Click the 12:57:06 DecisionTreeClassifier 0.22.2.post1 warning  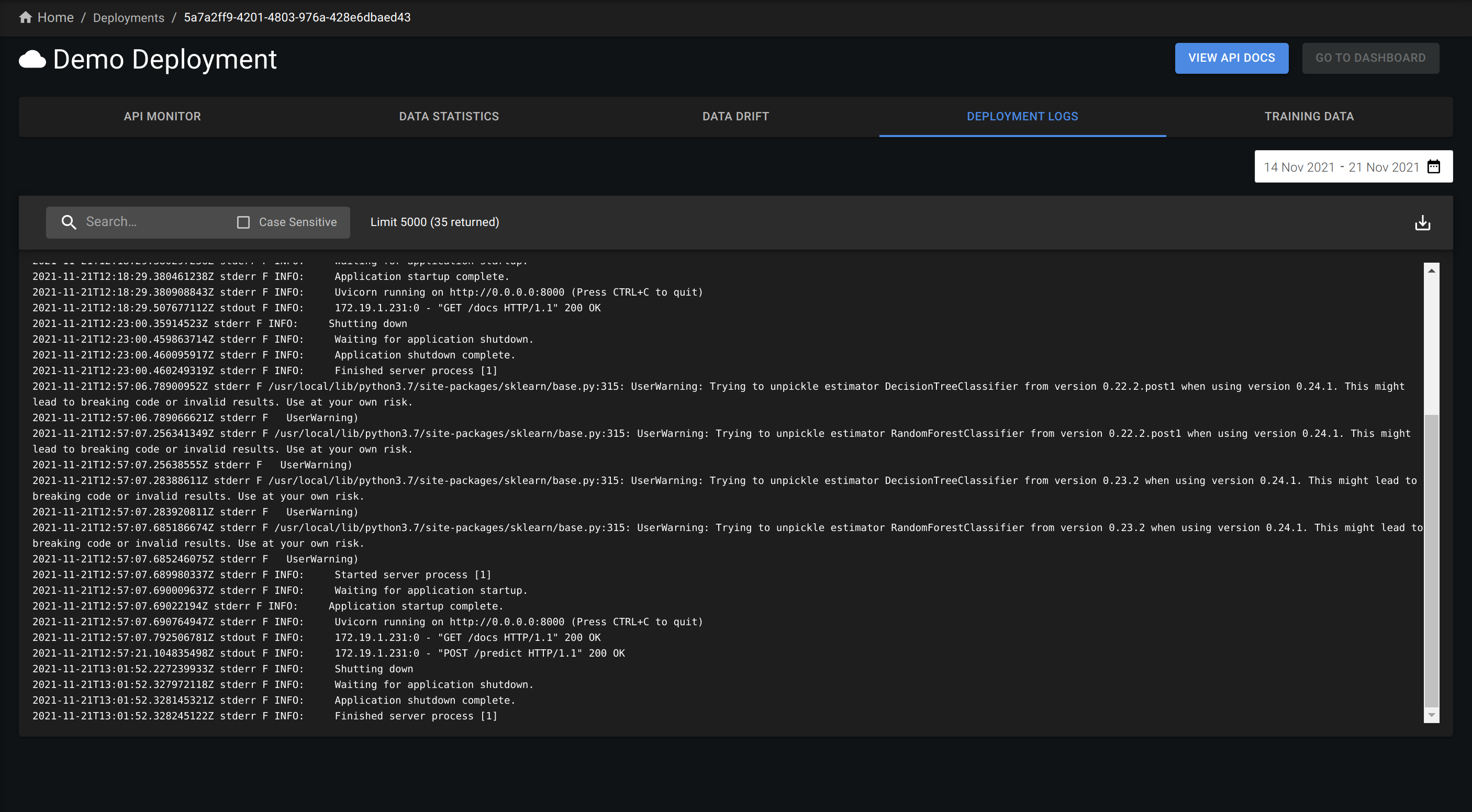coord(718,394)
